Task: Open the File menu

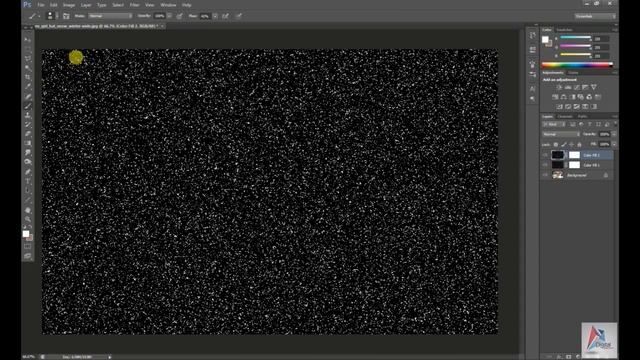Action: tap(41, 5)
